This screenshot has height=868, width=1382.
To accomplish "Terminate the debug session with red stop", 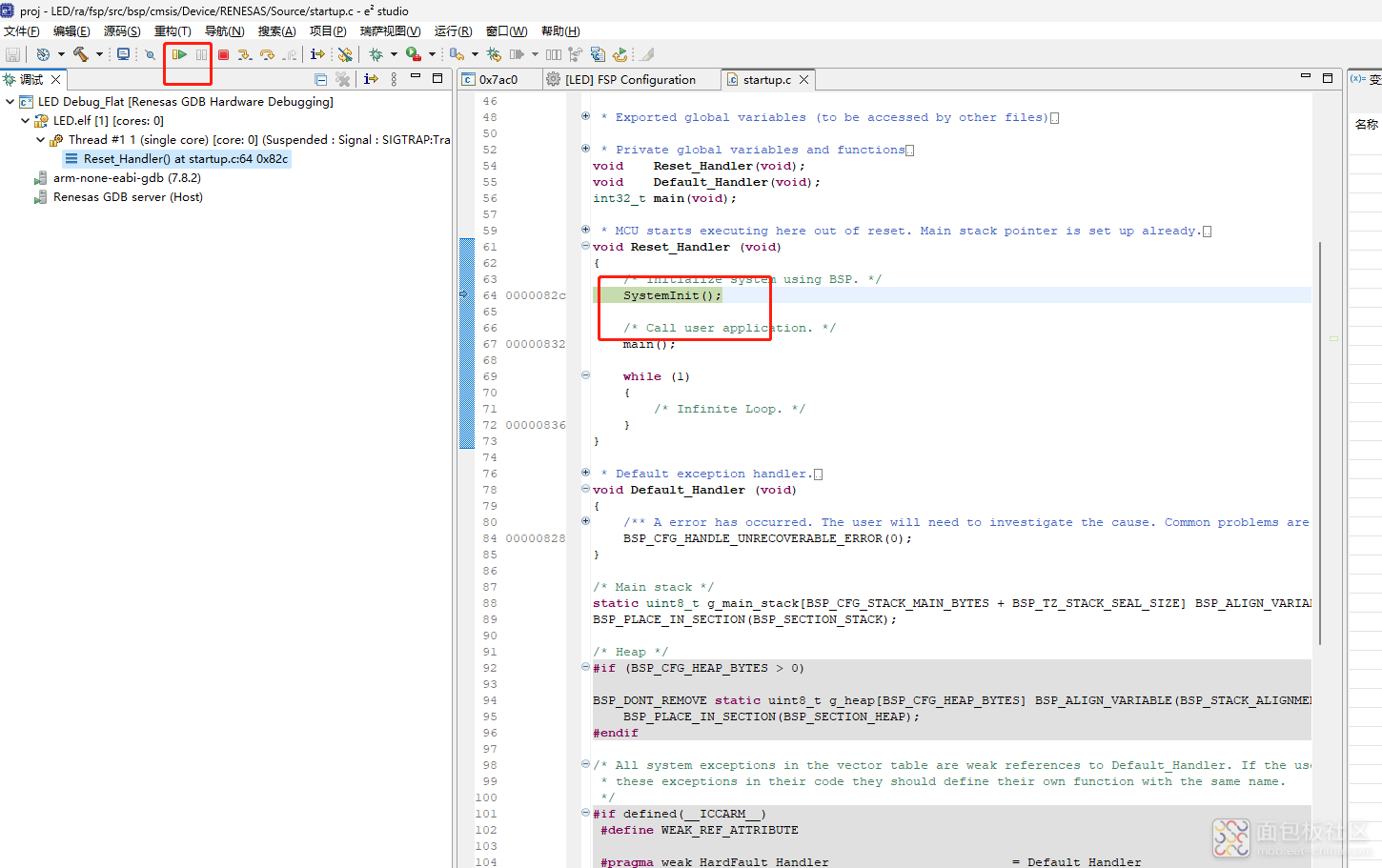I will coord(223,54).
